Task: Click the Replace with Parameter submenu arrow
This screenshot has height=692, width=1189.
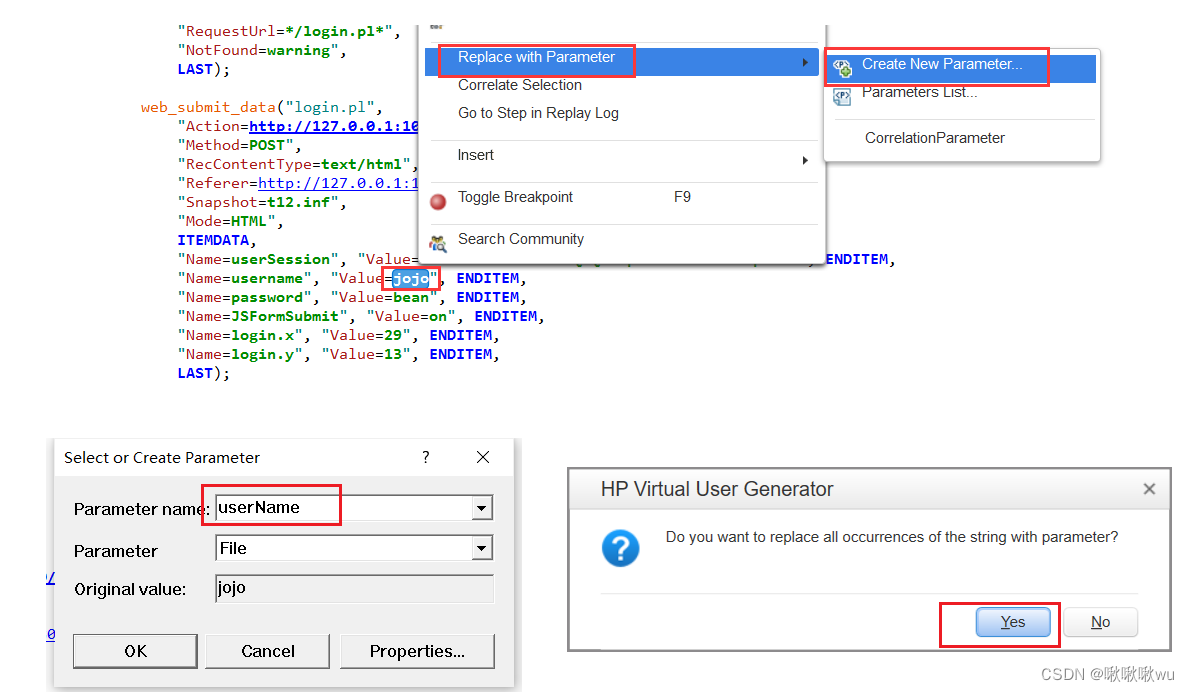Action: (805, 62)
